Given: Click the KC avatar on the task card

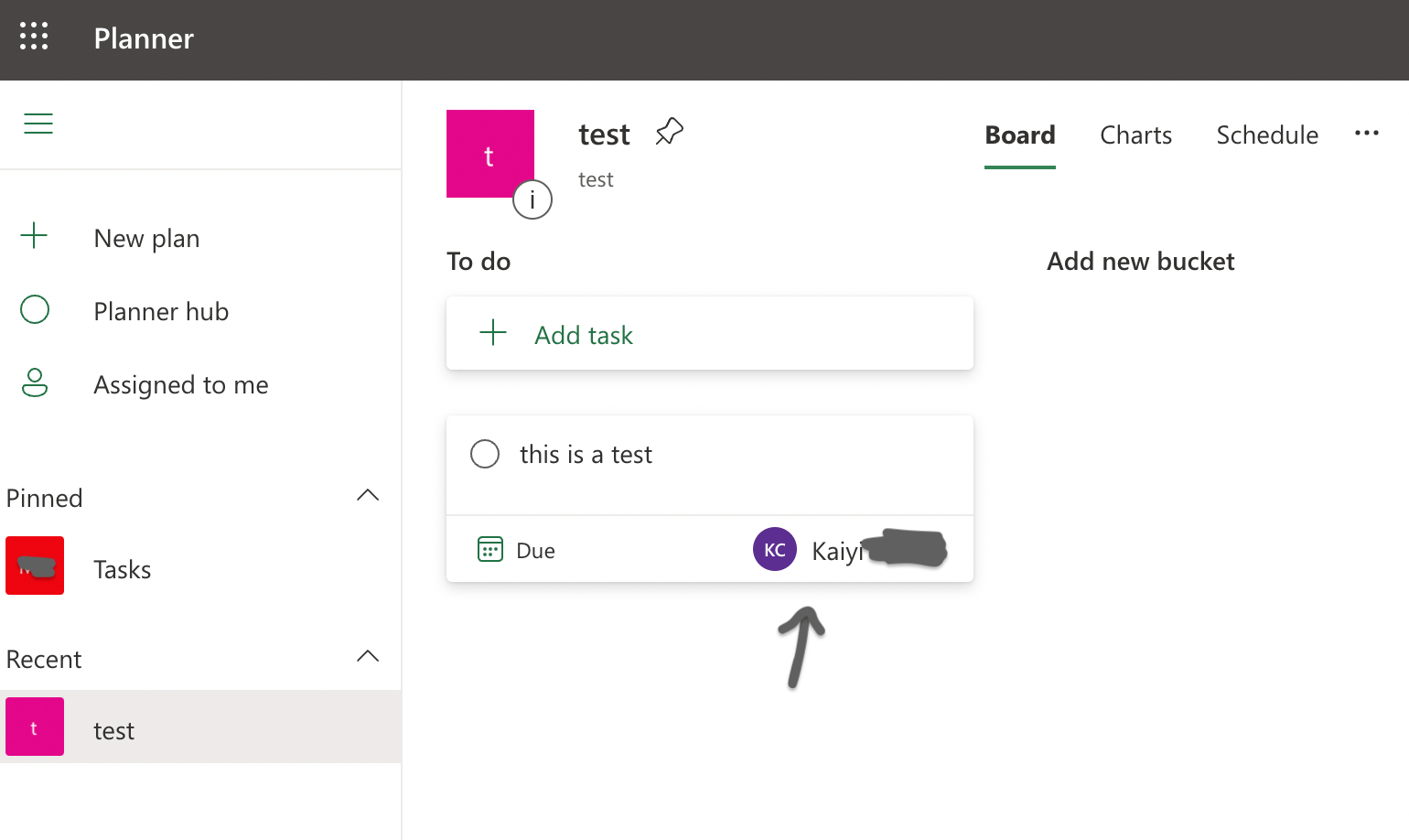Looking at the screenshot, I should tap(775, 549).
